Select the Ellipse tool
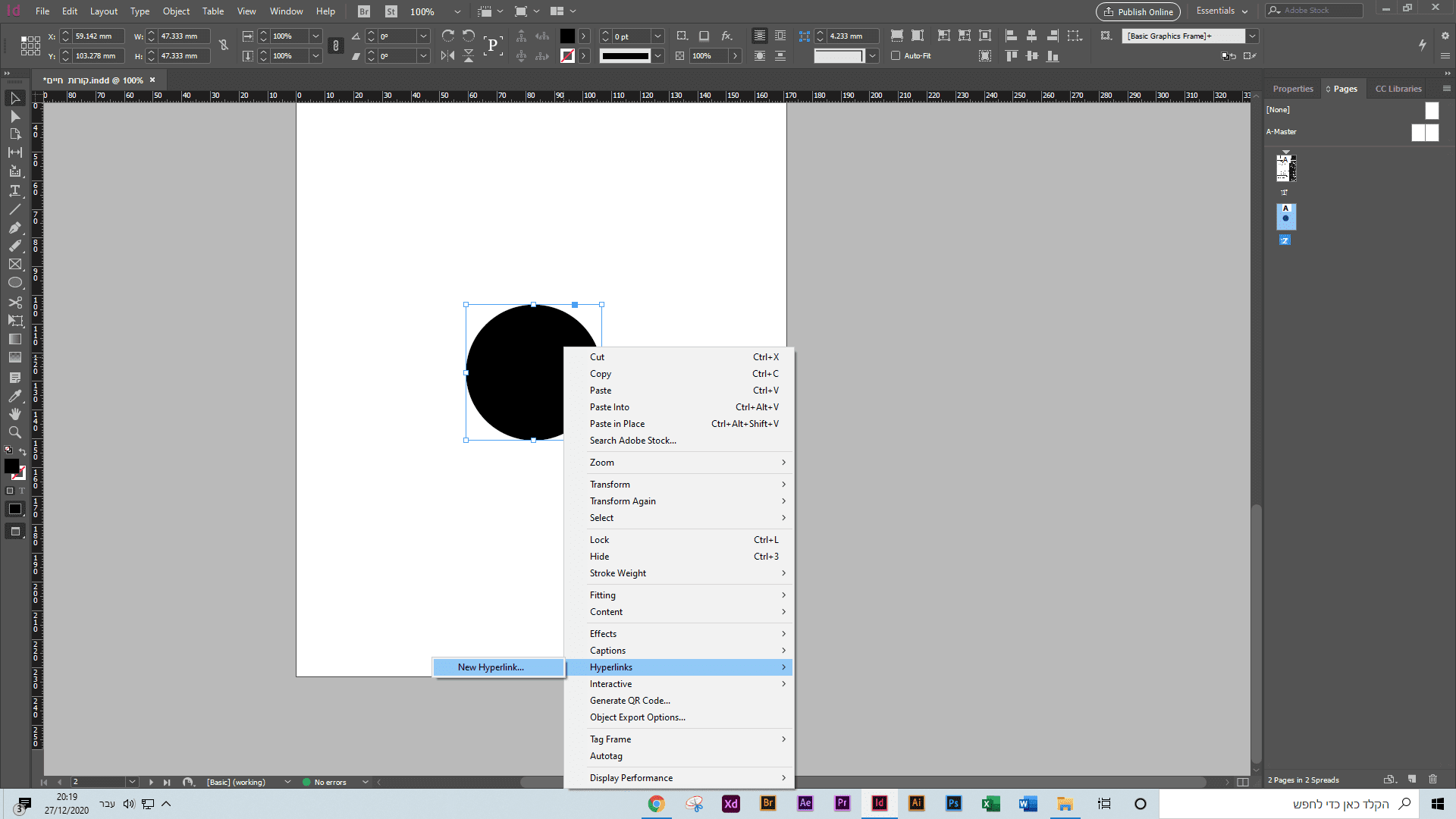This screenshot has width=1456, height=819. [x=14, y=283]
